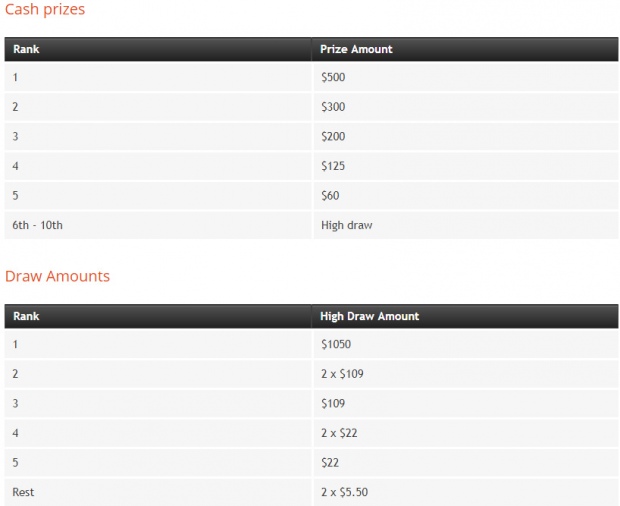
Task: Click the Draw Amounts heading
Action: click(57, 276)
